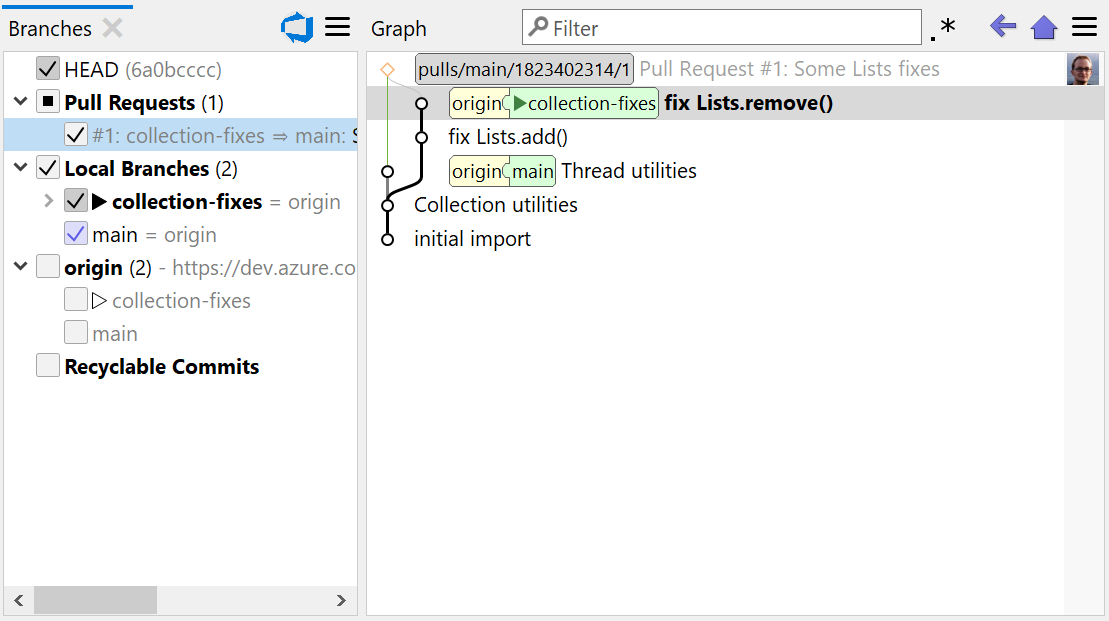1109x621 pixels.
Task: Close the Branches view with its X icon
Action: point(110,28)
